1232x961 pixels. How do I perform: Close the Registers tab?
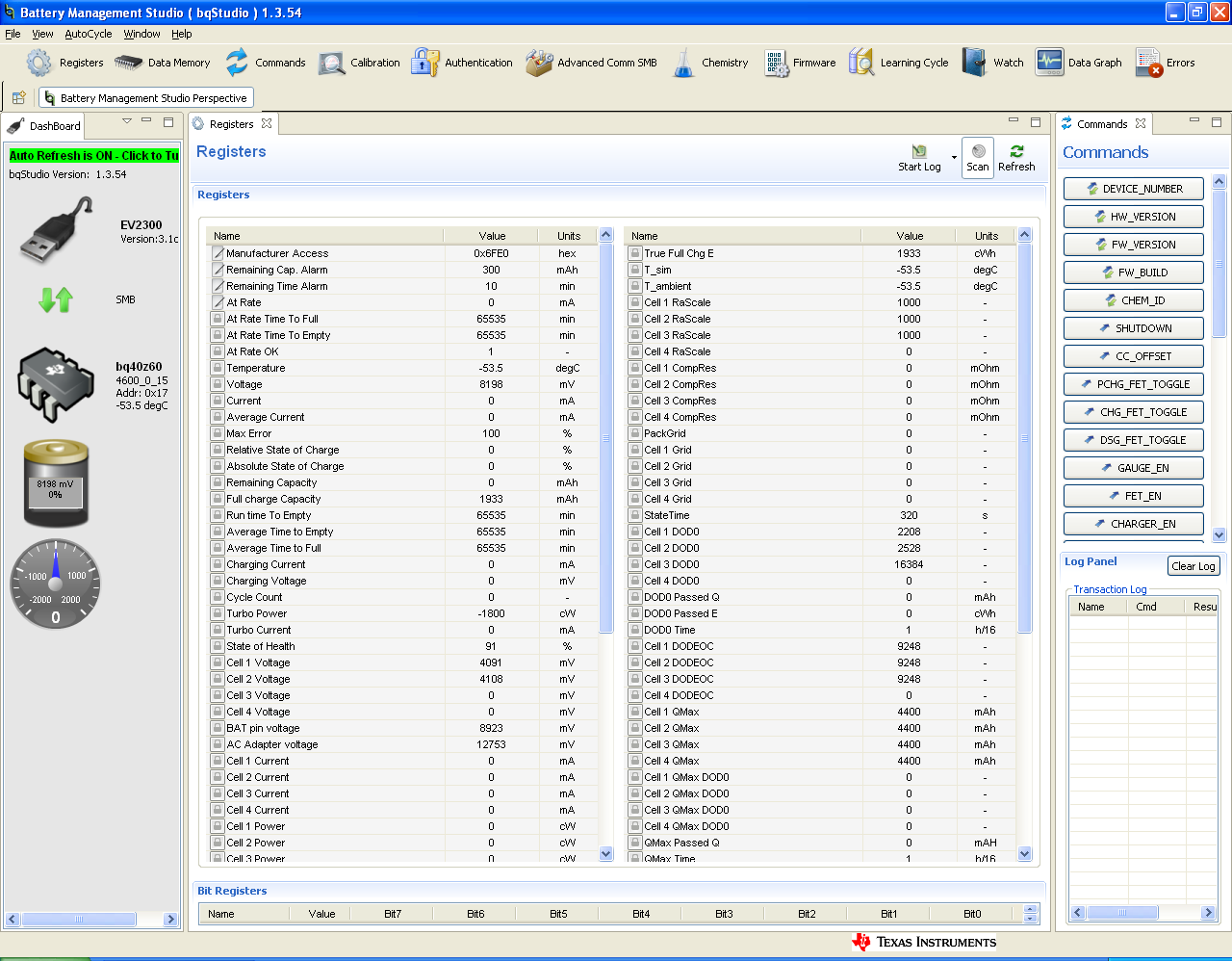click(267, 123)
